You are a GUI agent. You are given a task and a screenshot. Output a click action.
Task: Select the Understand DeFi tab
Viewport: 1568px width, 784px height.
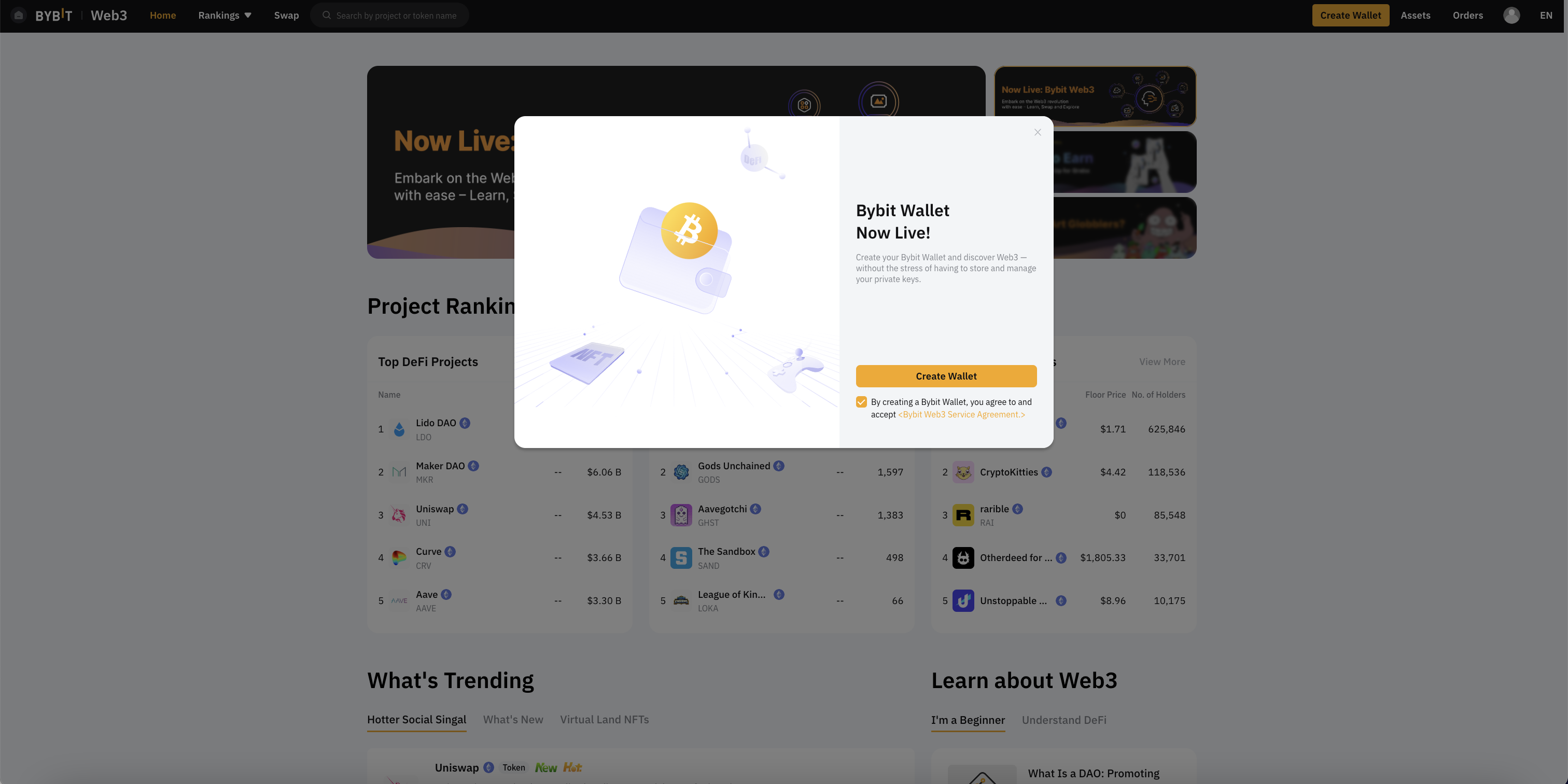point(1064,720)
